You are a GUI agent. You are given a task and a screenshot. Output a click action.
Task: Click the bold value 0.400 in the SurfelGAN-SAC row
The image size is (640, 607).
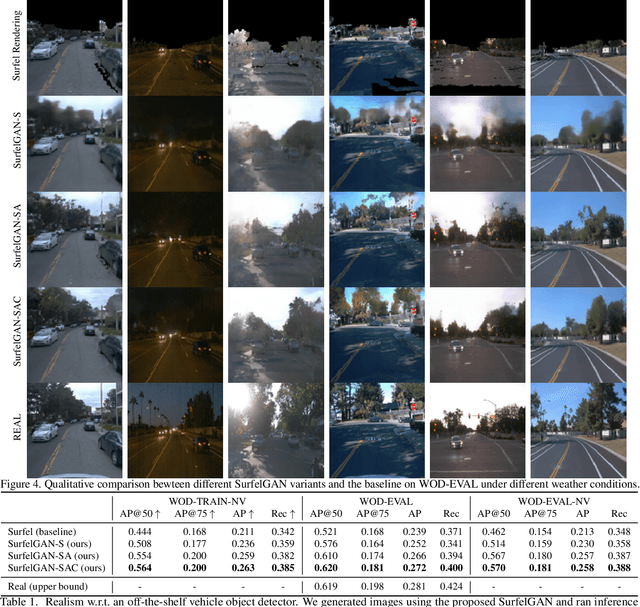pyautogui.click(x=451, y=567)
